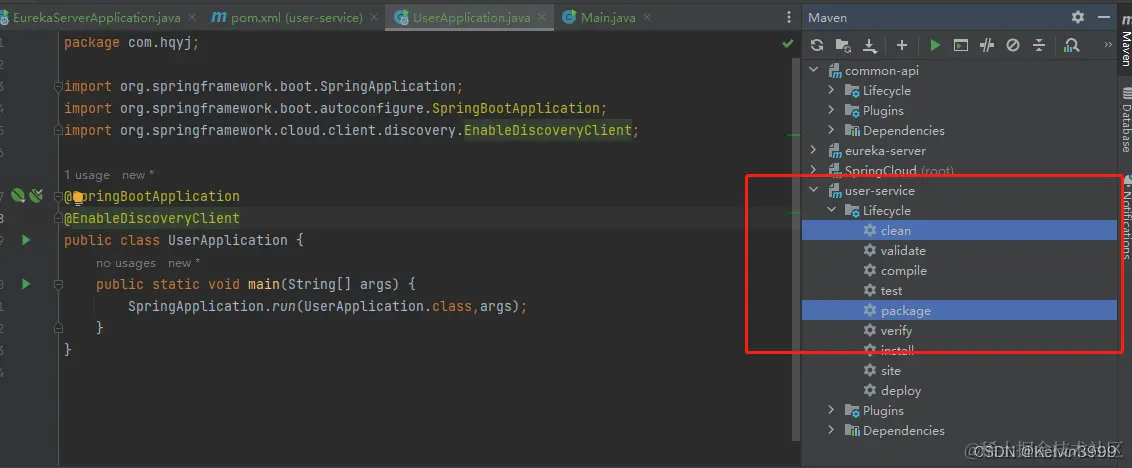Click the 'no usages' inlay hint

coord(126,263)
